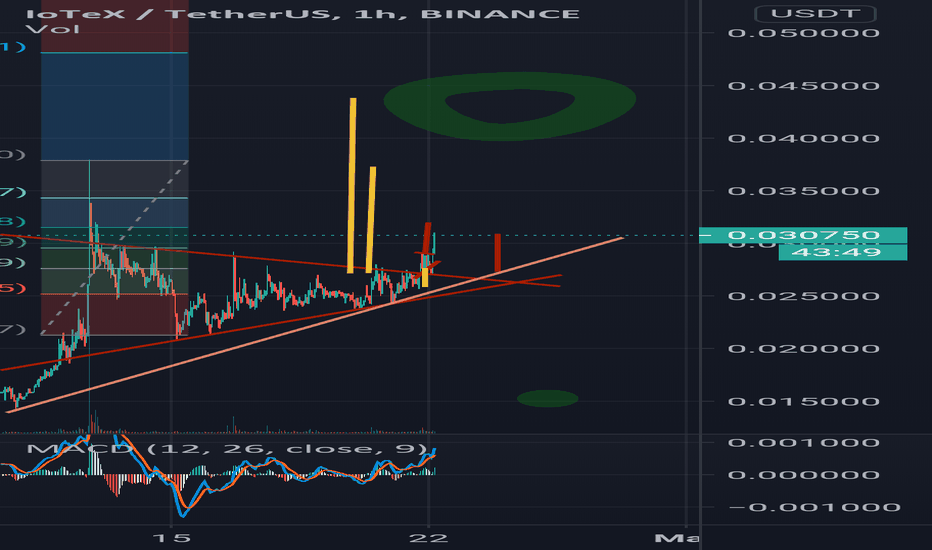Click the 0.035000 price axis label
Screen dimensions: 932x550
804,191
